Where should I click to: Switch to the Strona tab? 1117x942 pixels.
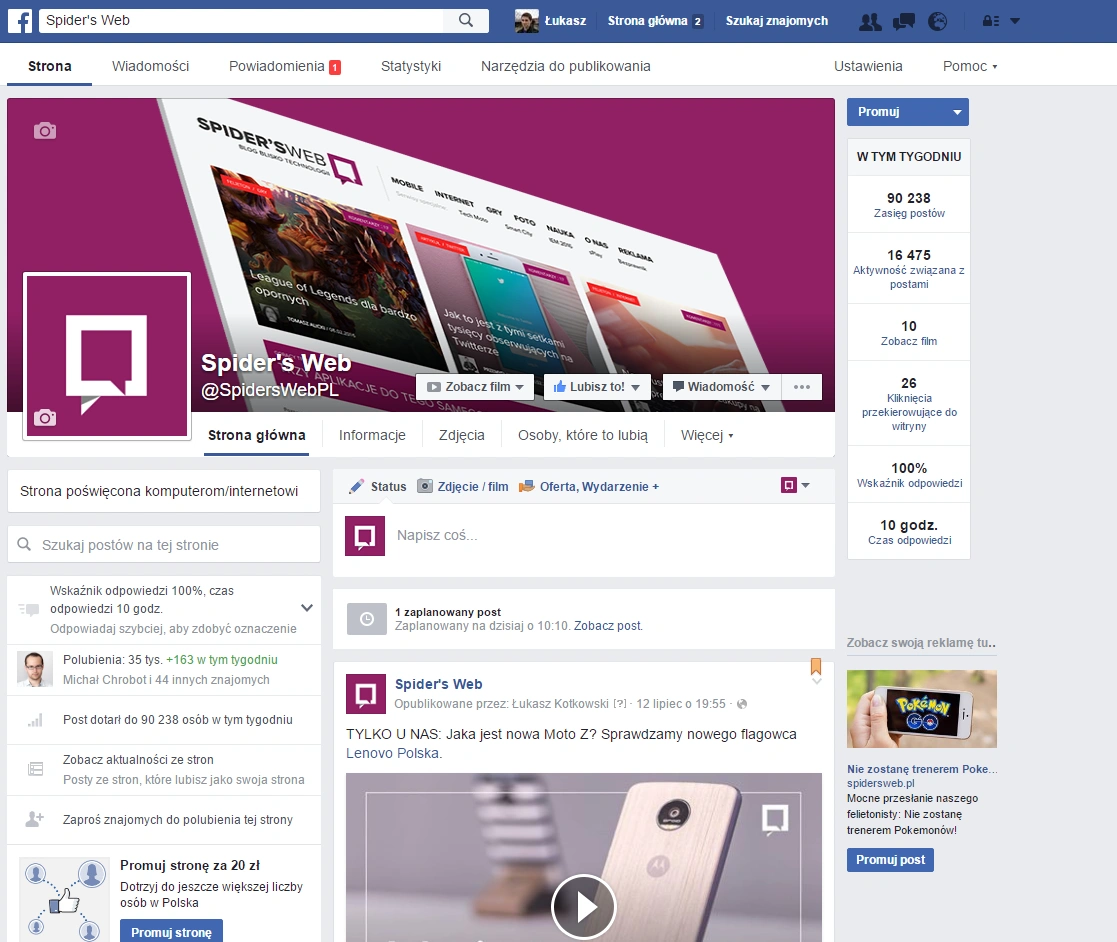click(x=50, y=66)
